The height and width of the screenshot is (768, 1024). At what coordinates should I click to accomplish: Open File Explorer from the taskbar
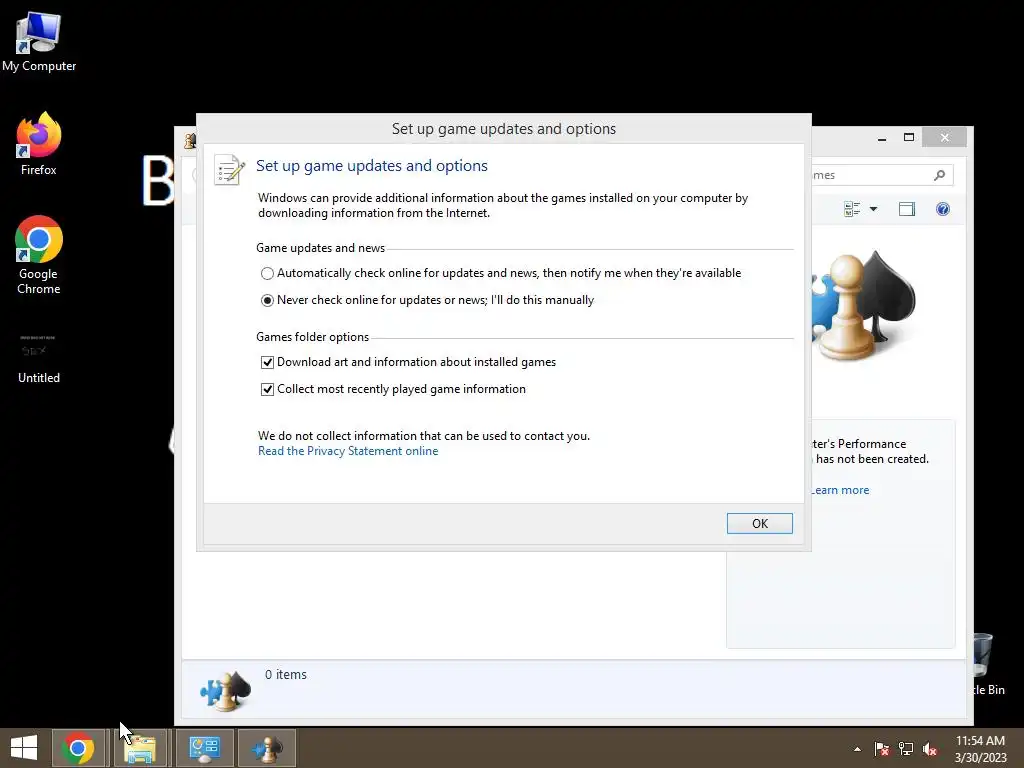point(140,748)
